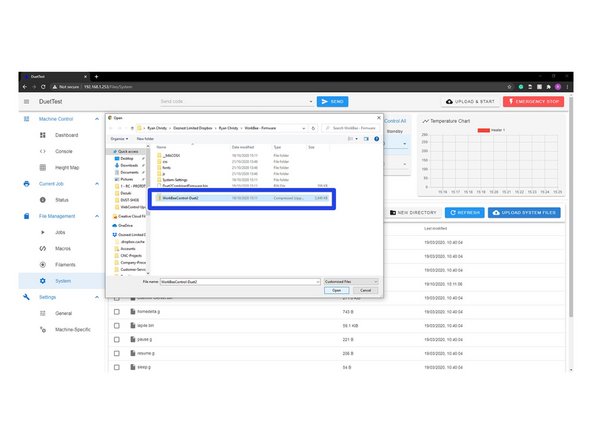Click the help icon in the Open dialog

click(x=376, y=139)
